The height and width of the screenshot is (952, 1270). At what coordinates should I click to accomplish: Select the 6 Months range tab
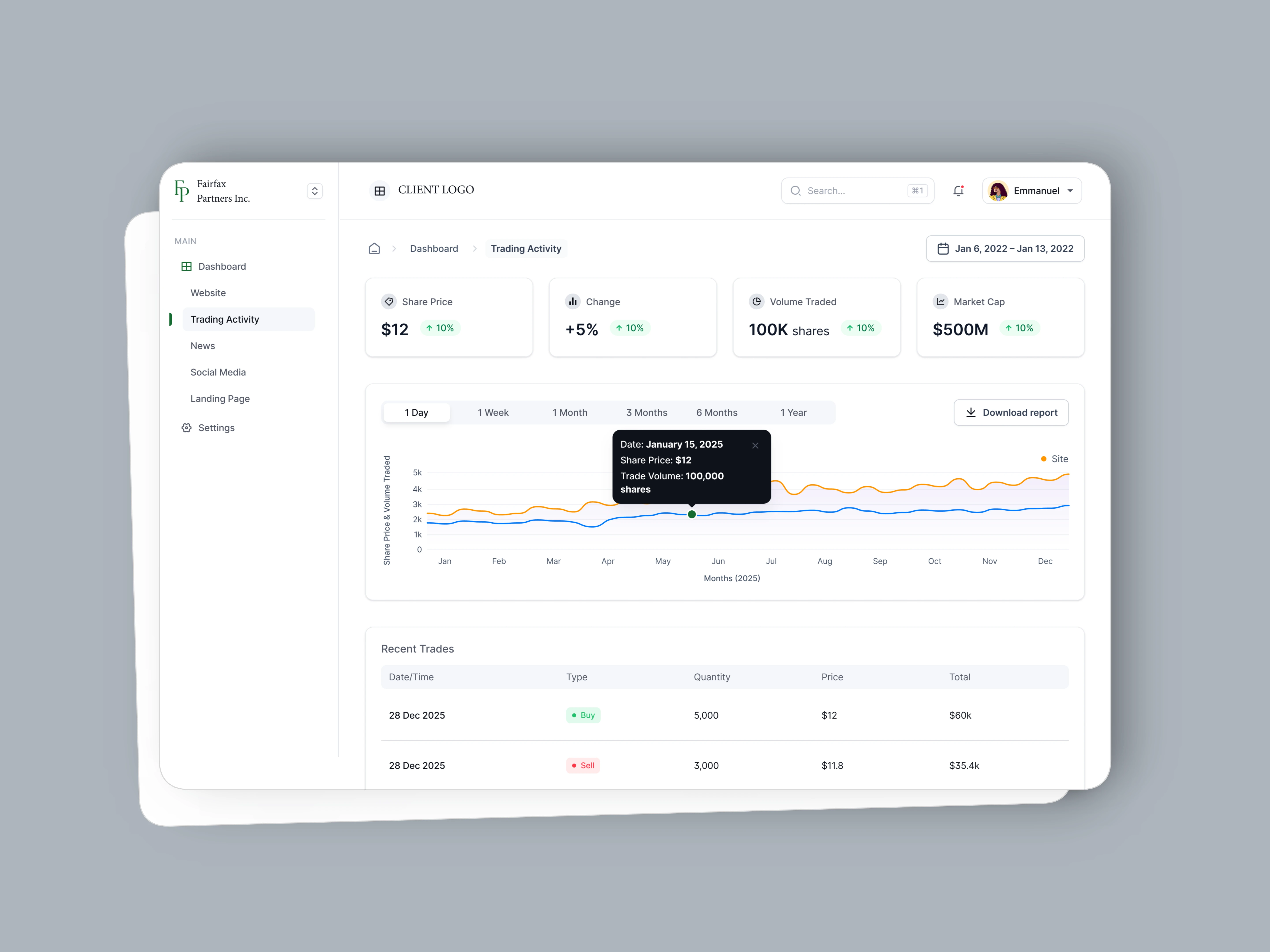(717, 413)
